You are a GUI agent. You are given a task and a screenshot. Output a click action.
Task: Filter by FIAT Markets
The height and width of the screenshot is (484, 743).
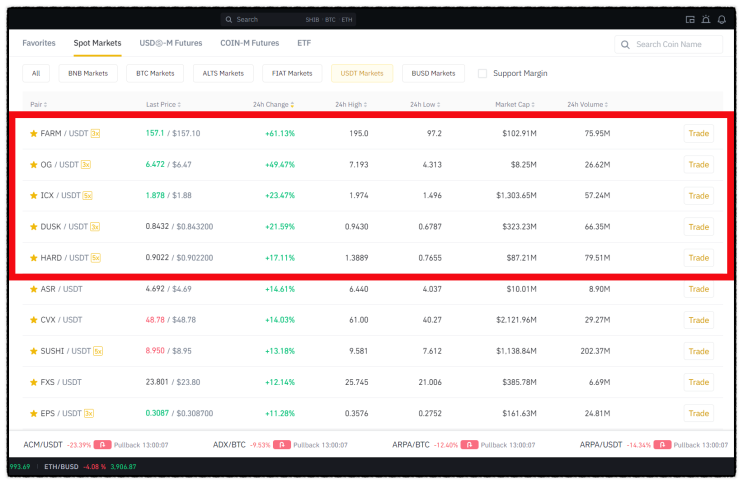click(x=292, y=73)
